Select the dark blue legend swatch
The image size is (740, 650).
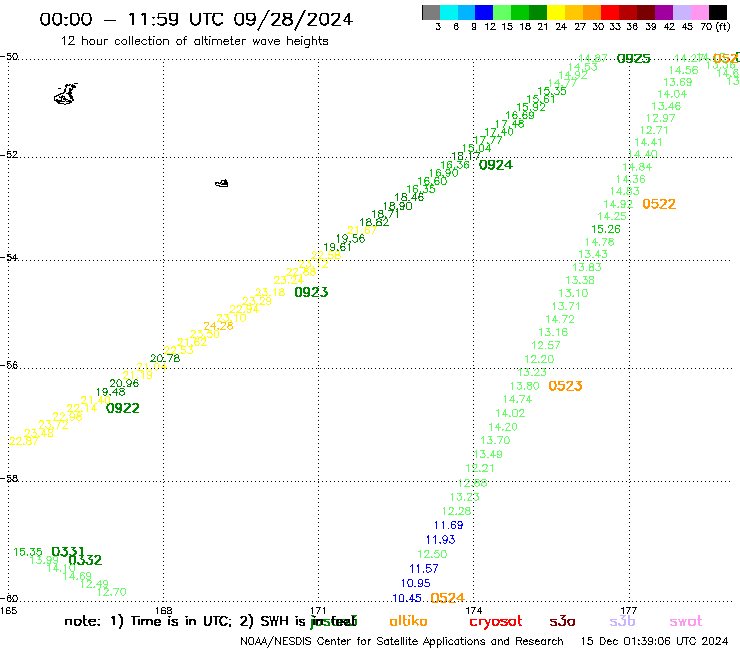coord(484,12)
